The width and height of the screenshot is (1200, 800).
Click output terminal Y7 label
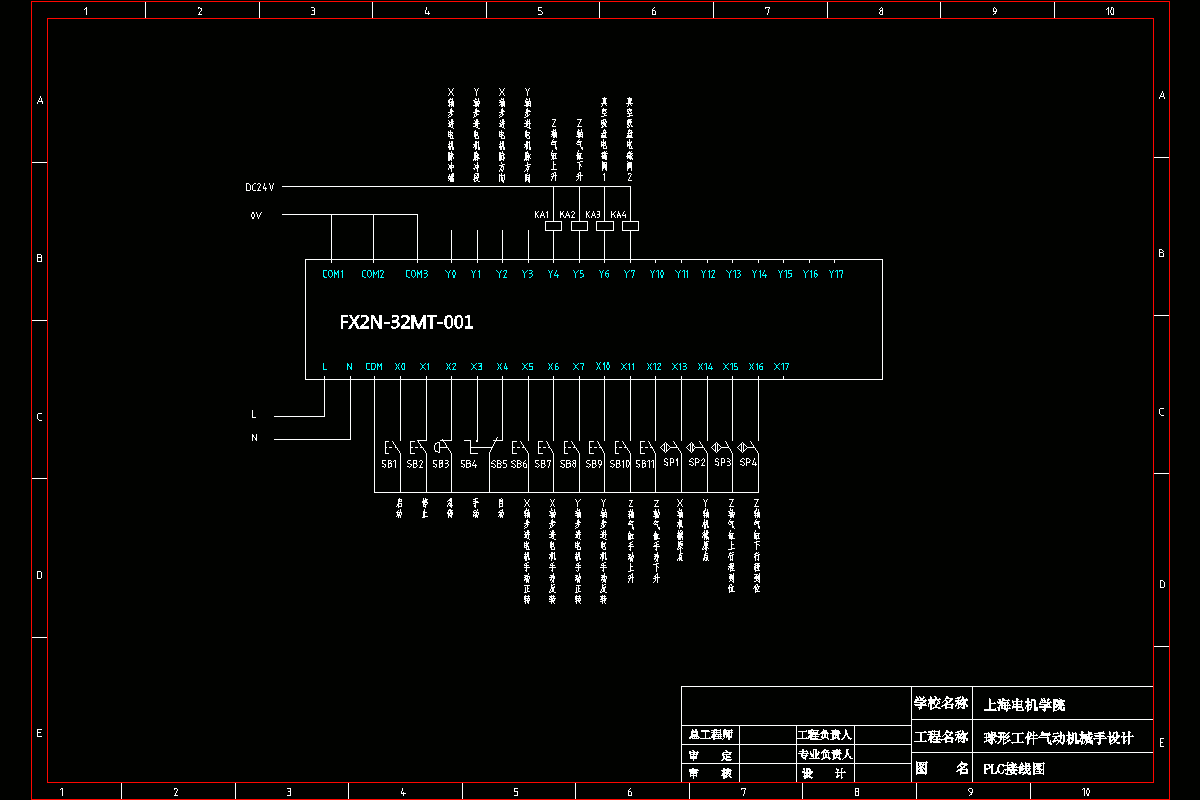(x=629, y=274)
